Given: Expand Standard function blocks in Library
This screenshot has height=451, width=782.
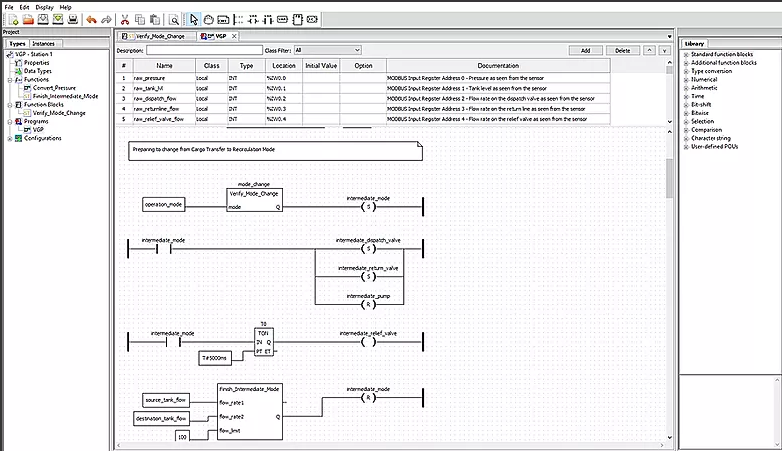Looking at the screenshot, I should pyautogui.click(x=686, y=54).
